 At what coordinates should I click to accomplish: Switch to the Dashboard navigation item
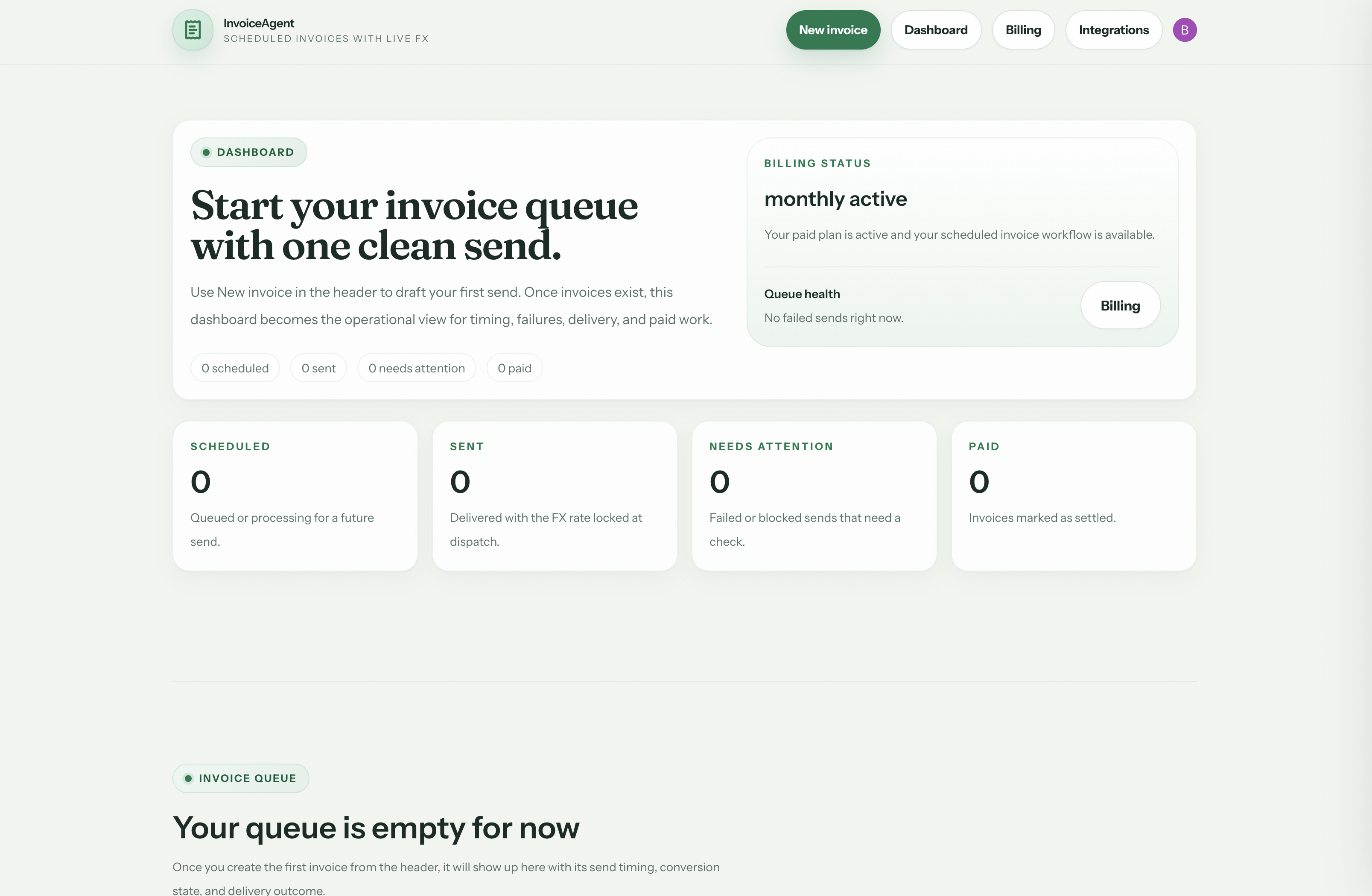click(x=935, y=29)
